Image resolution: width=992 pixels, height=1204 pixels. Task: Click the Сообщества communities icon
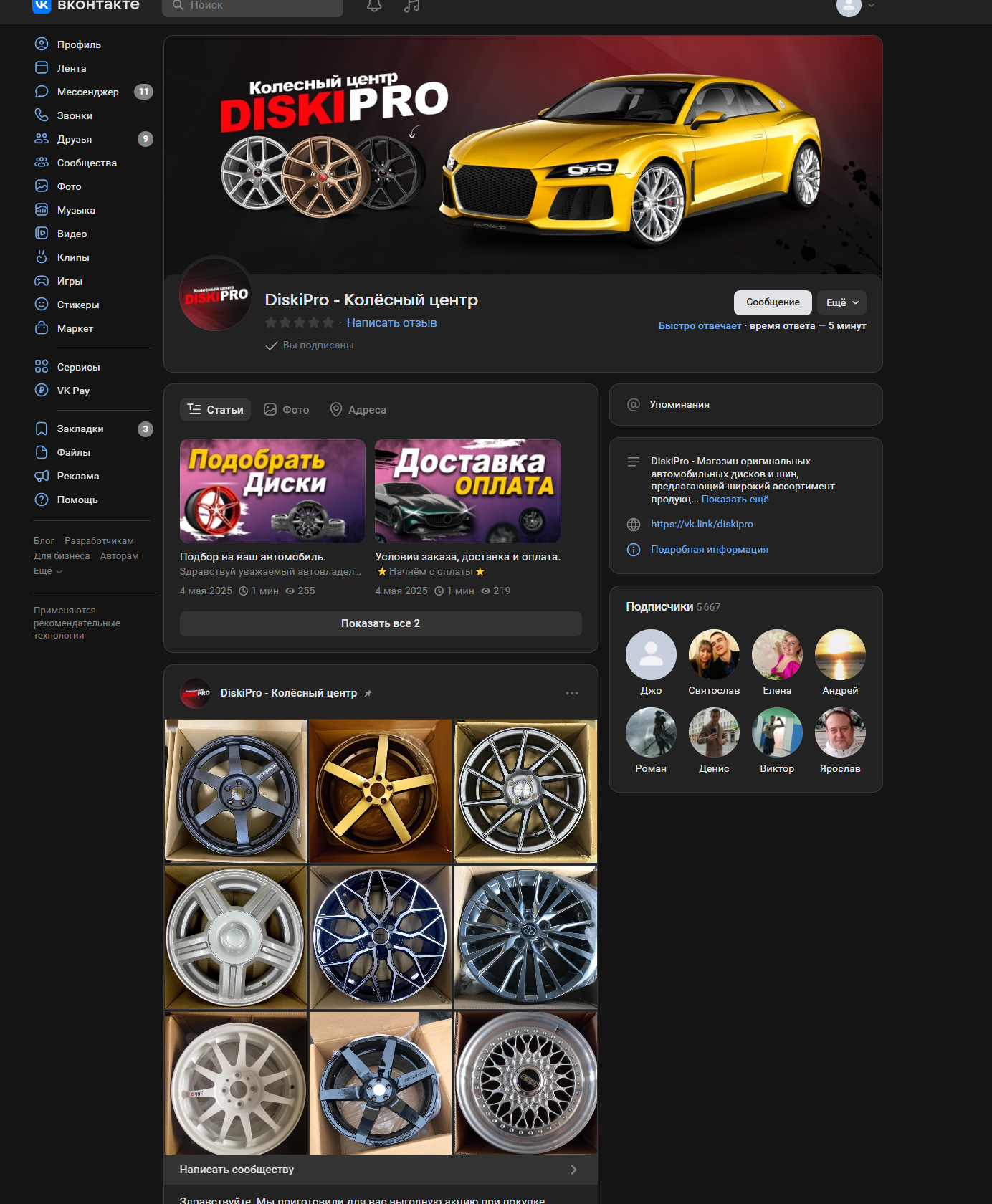click(x=42, y=163)
